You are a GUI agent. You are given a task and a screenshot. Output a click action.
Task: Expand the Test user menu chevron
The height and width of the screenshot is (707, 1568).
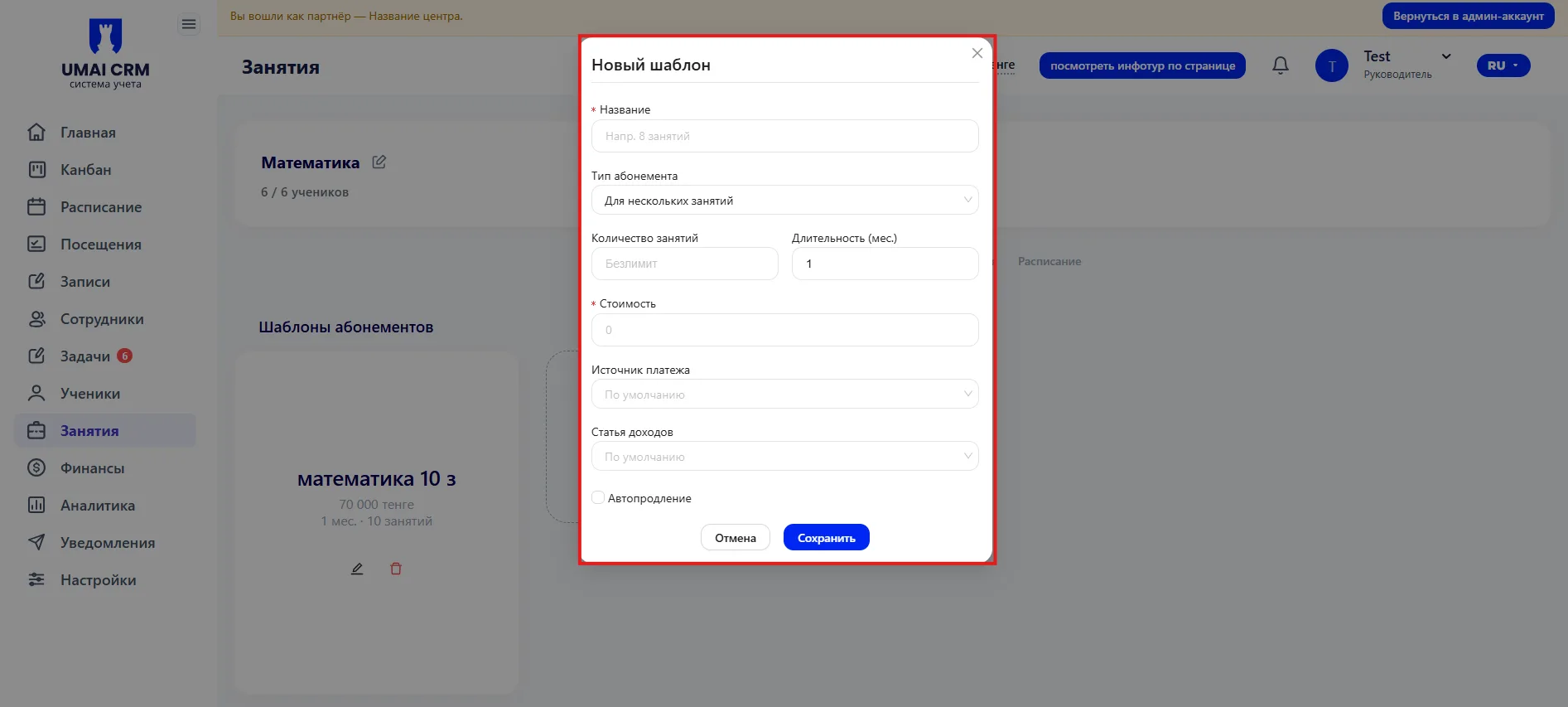1446,56
